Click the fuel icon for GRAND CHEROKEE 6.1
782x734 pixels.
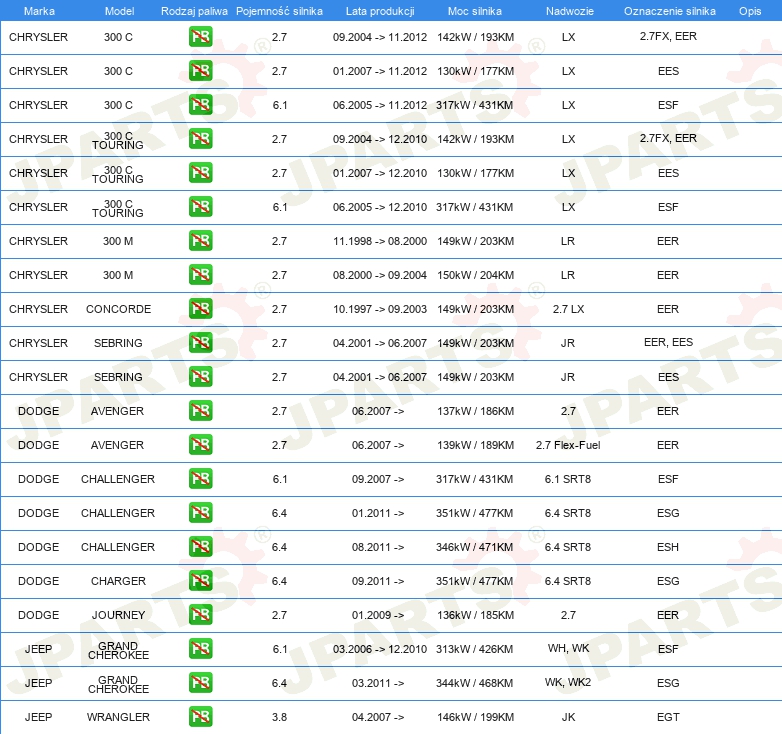point(200,648)
